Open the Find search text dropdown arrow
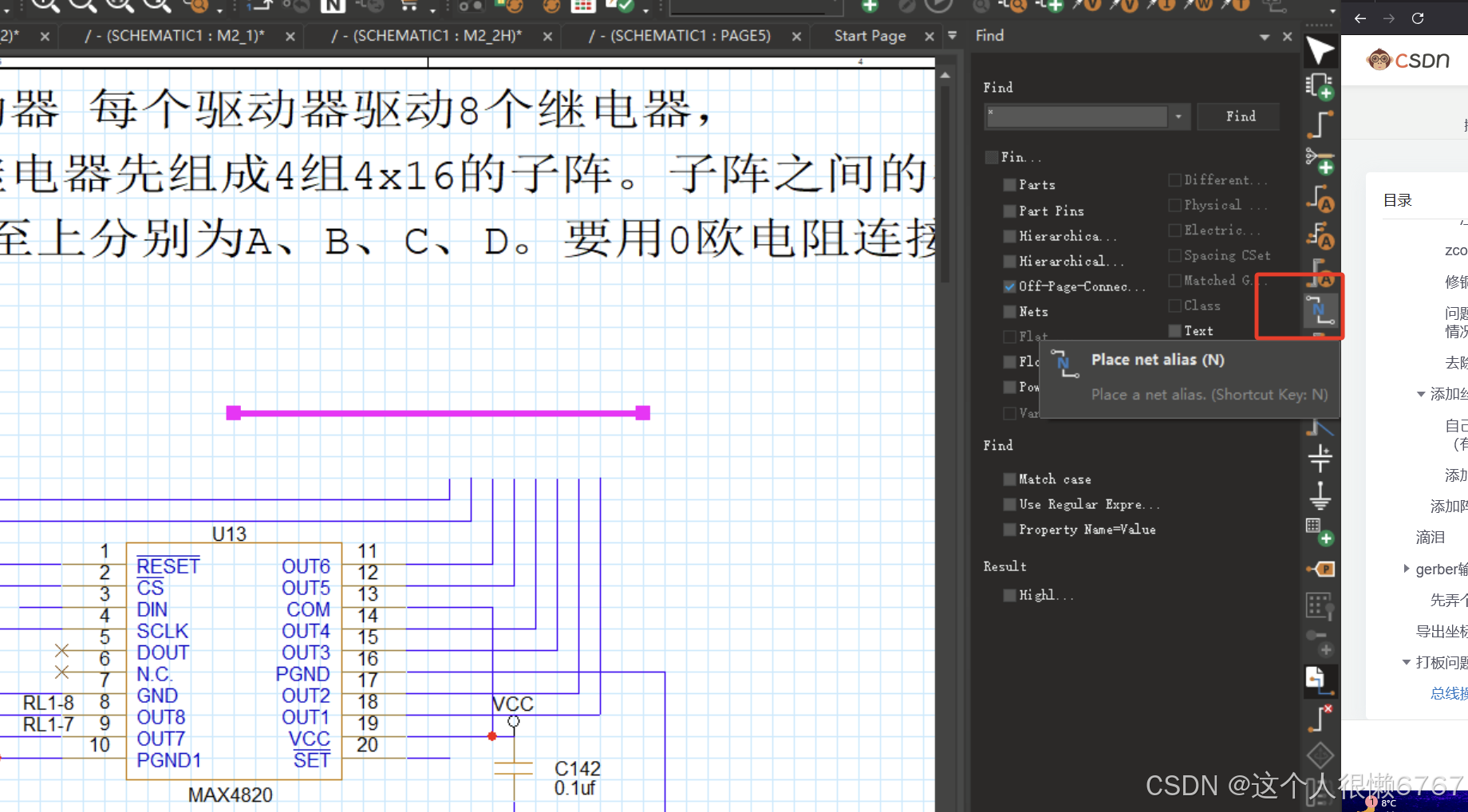 click(x=1178, y=116)
